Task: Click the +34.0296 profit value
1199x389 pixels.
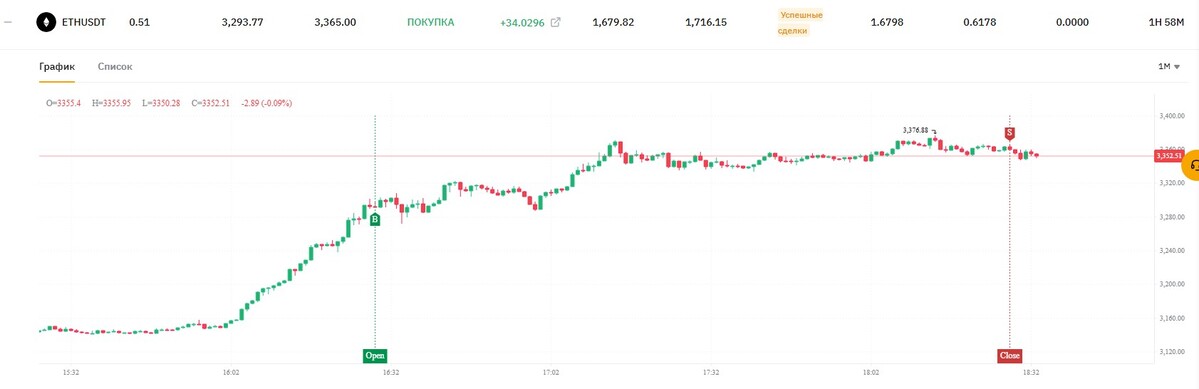Action: pos(522,22)
